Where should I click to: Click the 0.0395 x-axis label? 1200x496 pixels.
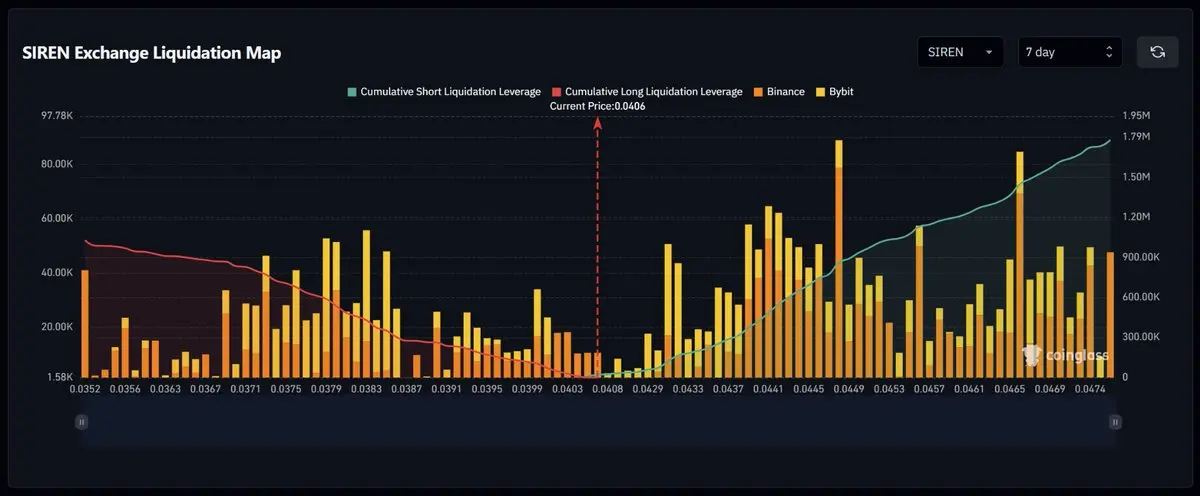click(x=487, y=388)
